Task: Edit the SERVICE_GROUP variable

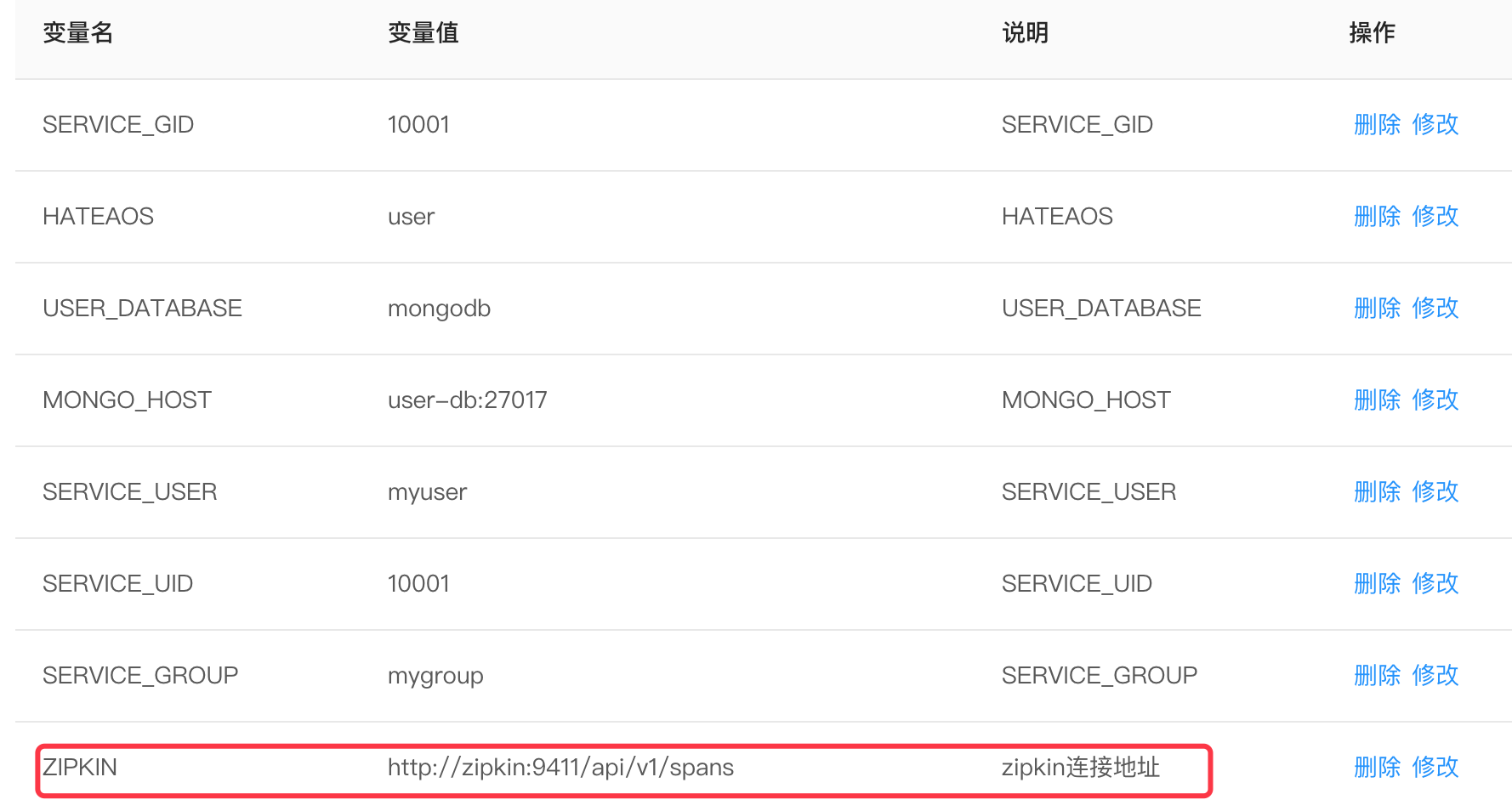Action: click(1435, 675)
